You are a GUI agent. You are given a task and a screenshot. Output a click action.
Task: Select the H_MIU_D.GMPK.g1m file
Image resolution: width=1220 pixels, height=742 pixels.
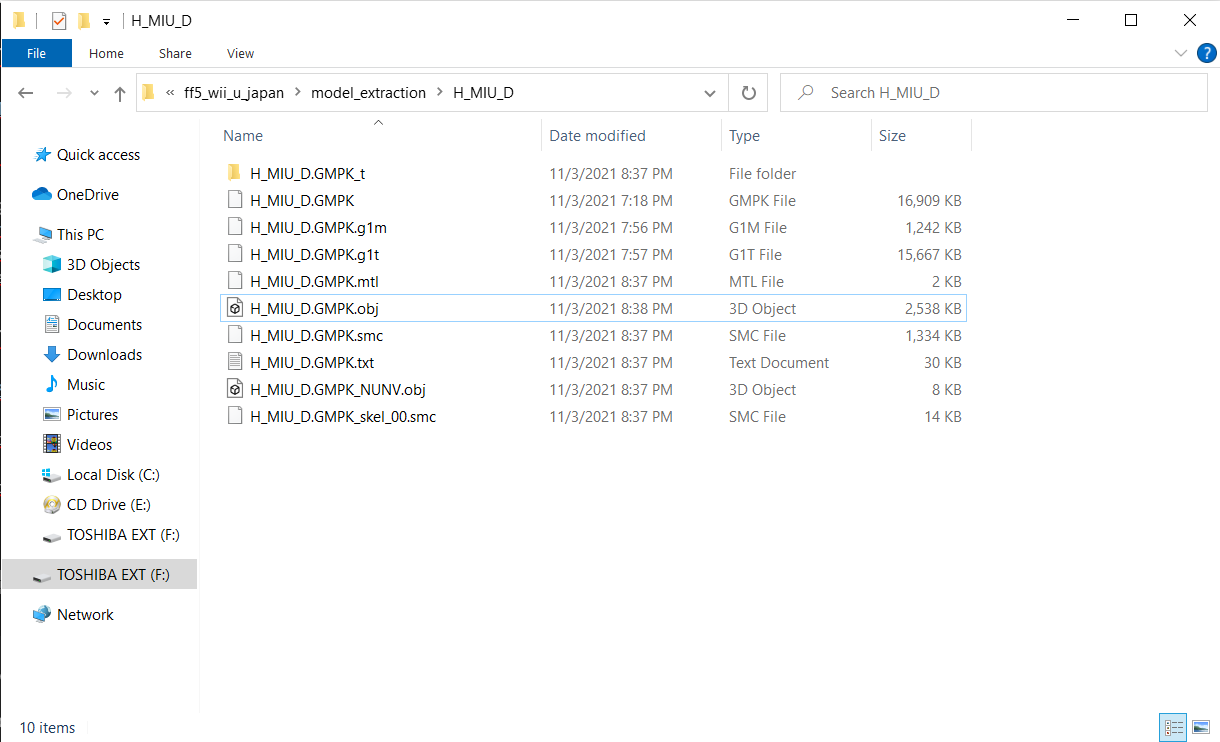(x=318, y=228)
